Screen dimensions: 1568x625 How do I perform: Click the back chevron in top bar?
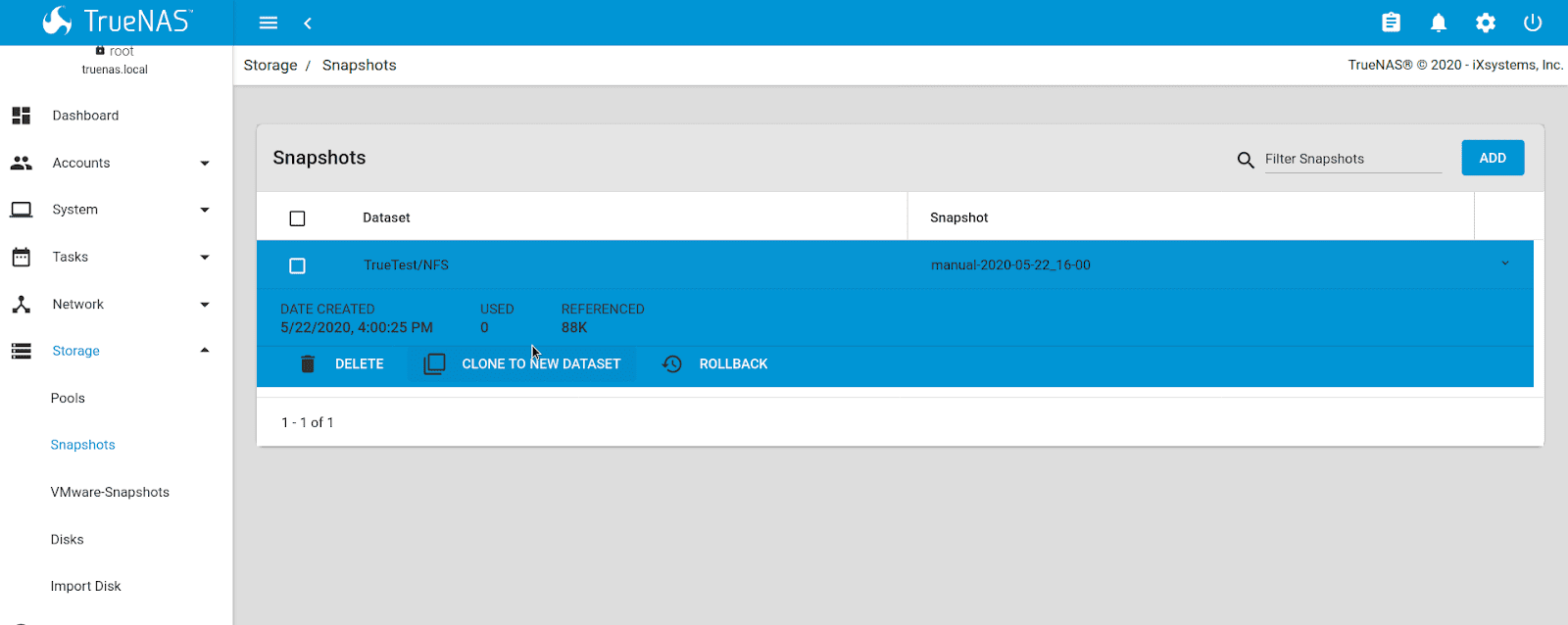point(308,23)
